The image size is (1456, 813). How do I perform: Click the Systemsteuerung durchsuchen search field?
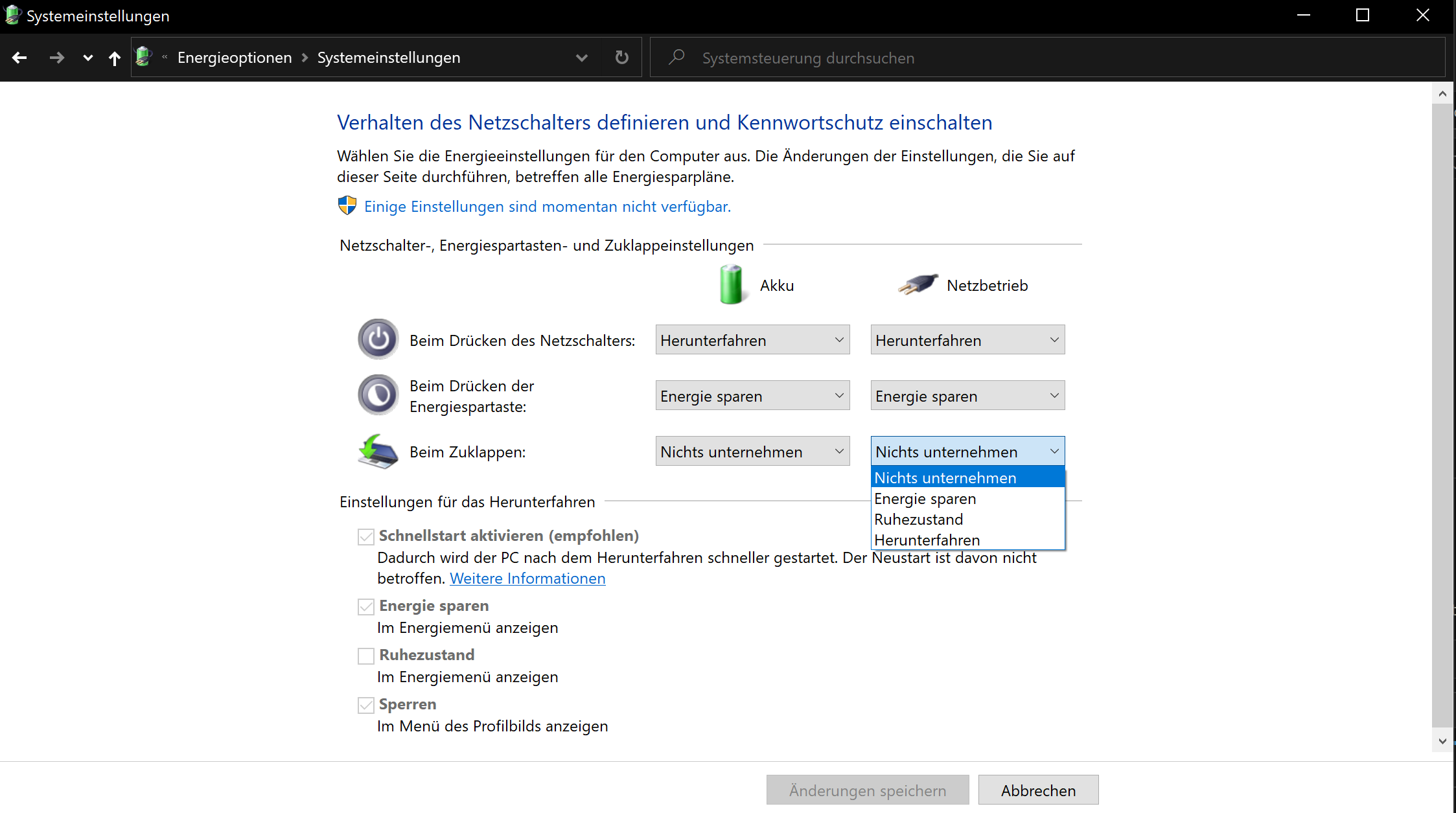1037,58
